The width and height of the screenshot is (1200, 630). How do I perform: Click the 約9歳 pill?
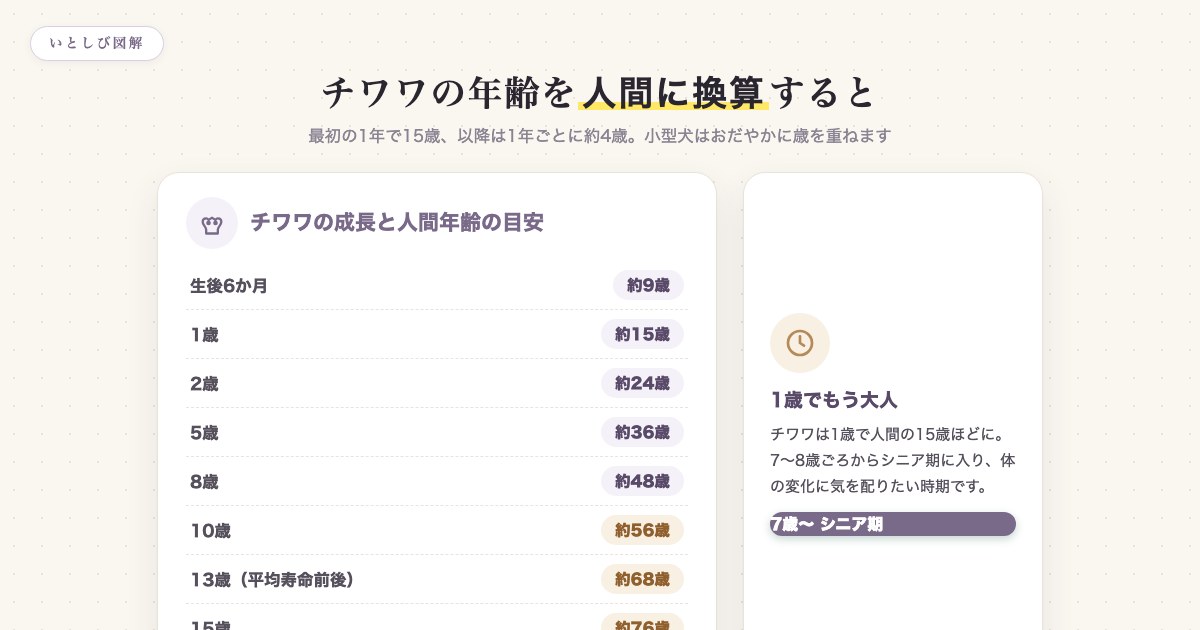coord(648,285)
